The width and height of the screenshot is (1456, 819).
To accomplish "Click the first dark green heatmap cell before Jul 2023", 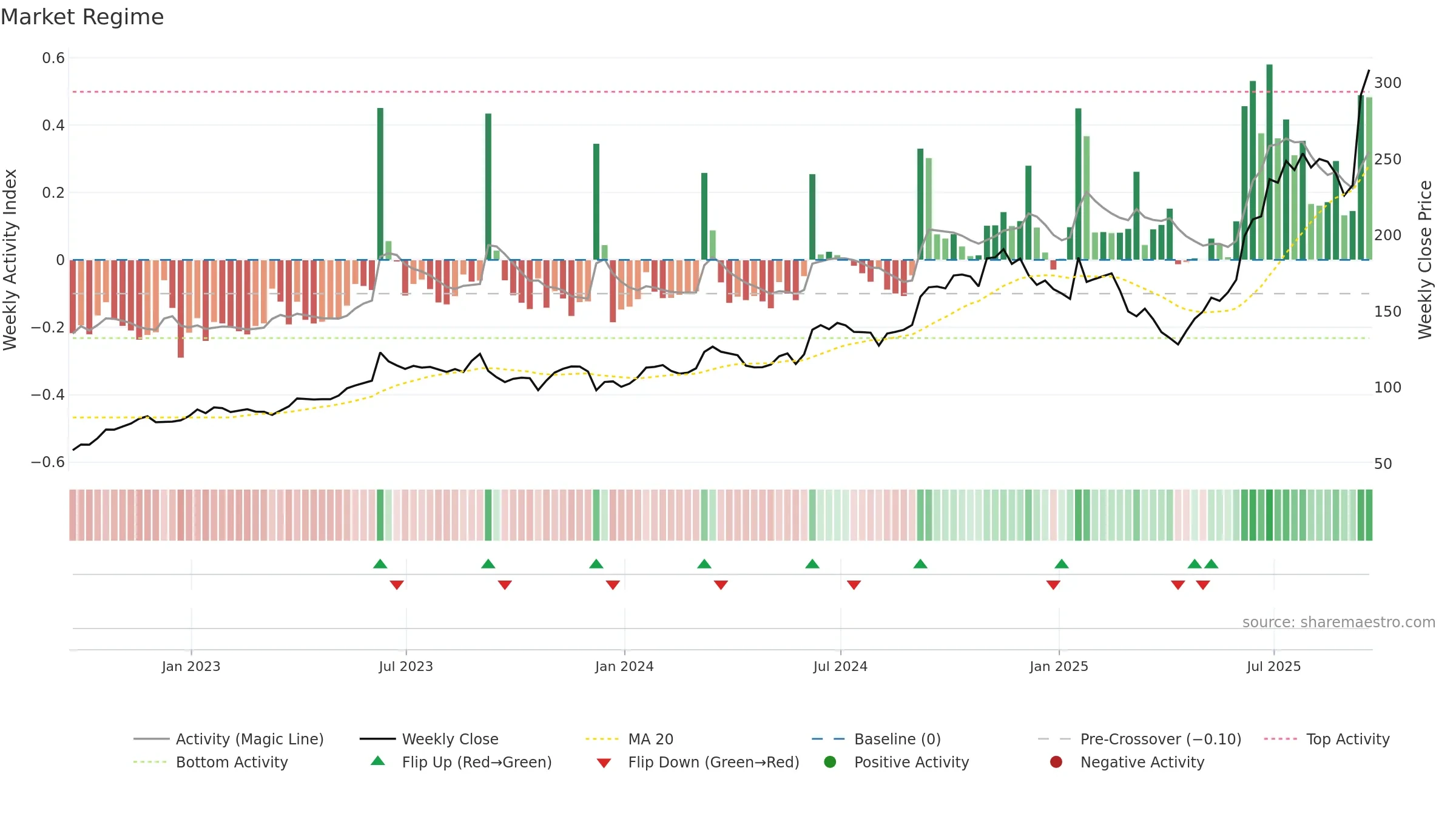I will point(380,515).
